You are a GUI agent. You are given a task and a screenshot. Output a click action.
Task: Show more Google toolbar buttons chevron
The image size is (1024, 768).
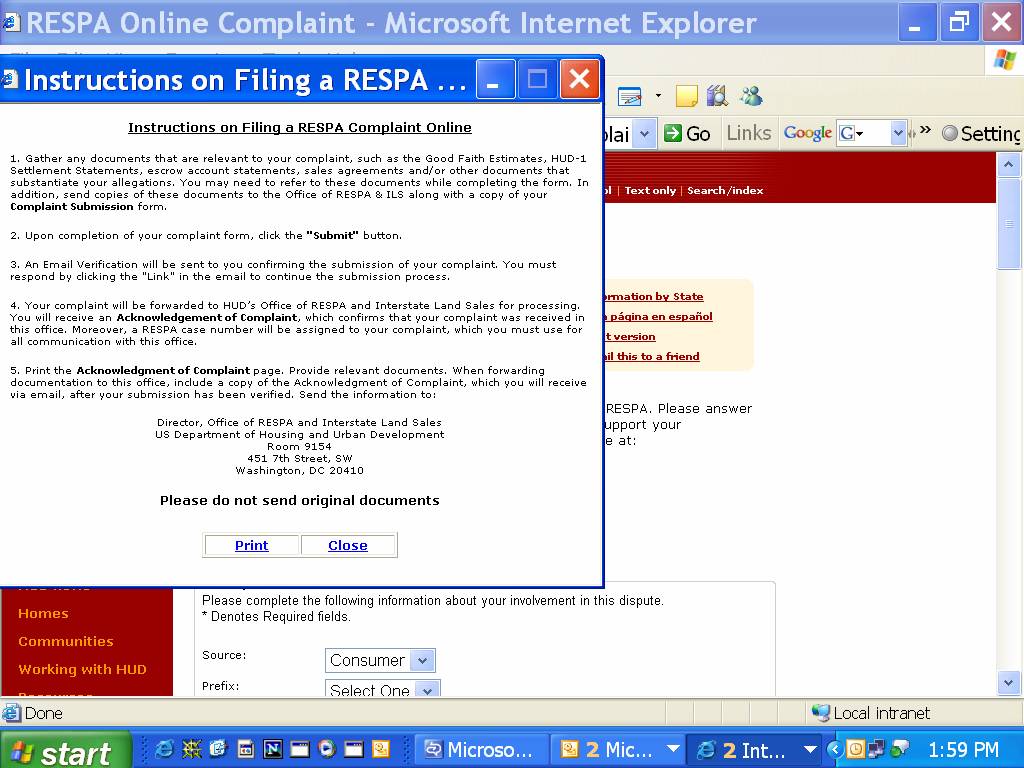pyautogui.click(x=925, y=130)
